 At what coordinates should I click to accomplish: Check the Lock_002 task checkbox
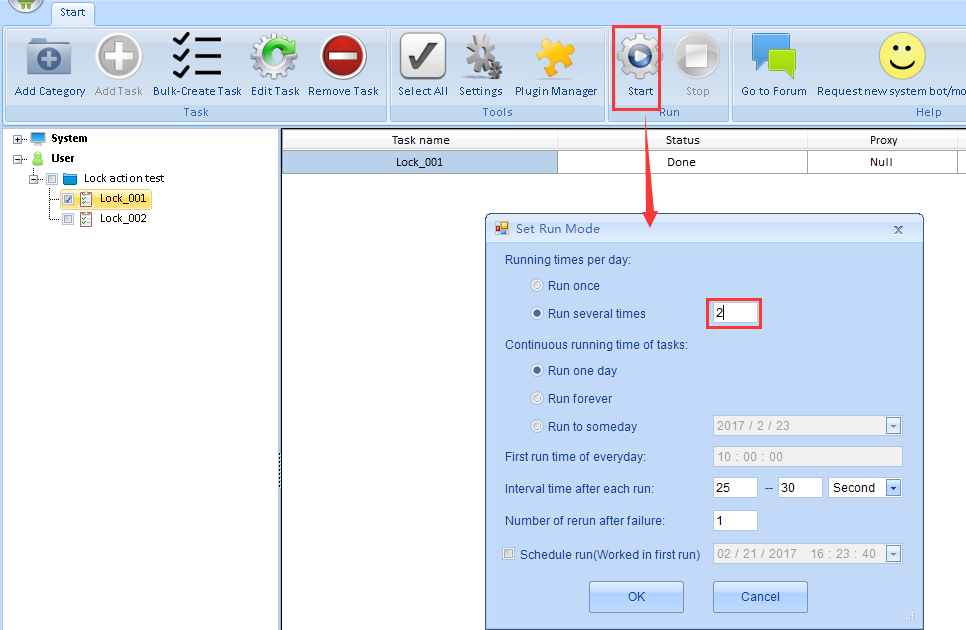(x=68, y=219)
